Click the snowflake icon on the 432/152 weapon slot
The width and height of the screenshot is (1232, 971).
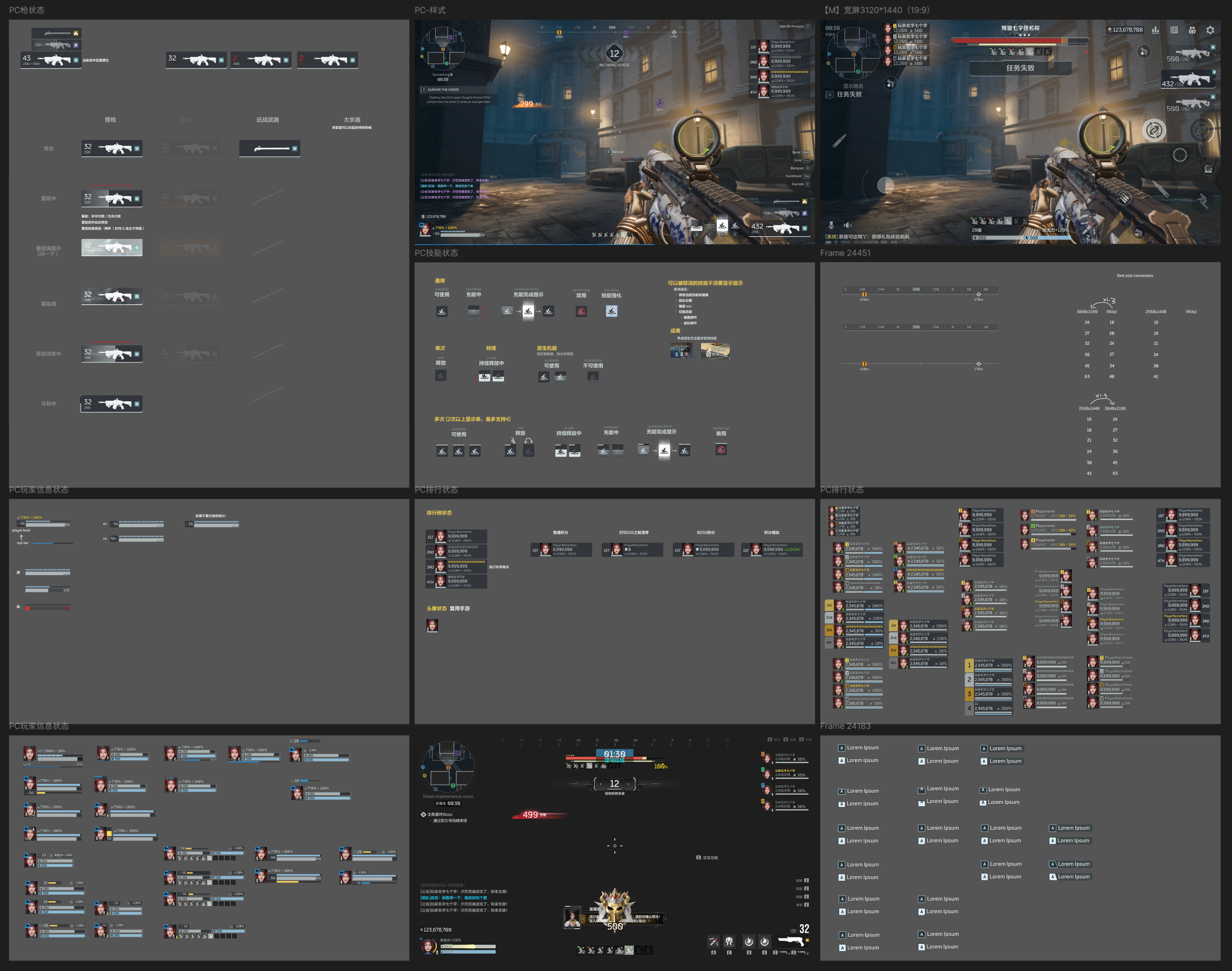pyautogui.click(x=1214, y=72)
